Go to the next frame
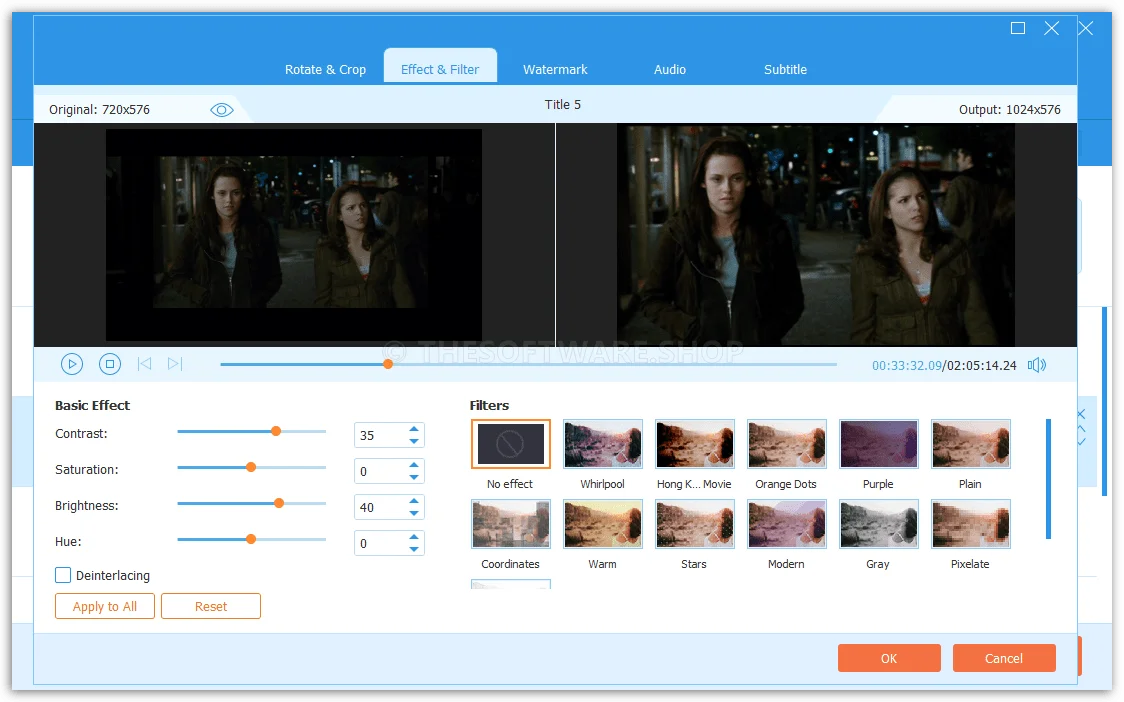1124x702 pixels. tap(175, 364)
